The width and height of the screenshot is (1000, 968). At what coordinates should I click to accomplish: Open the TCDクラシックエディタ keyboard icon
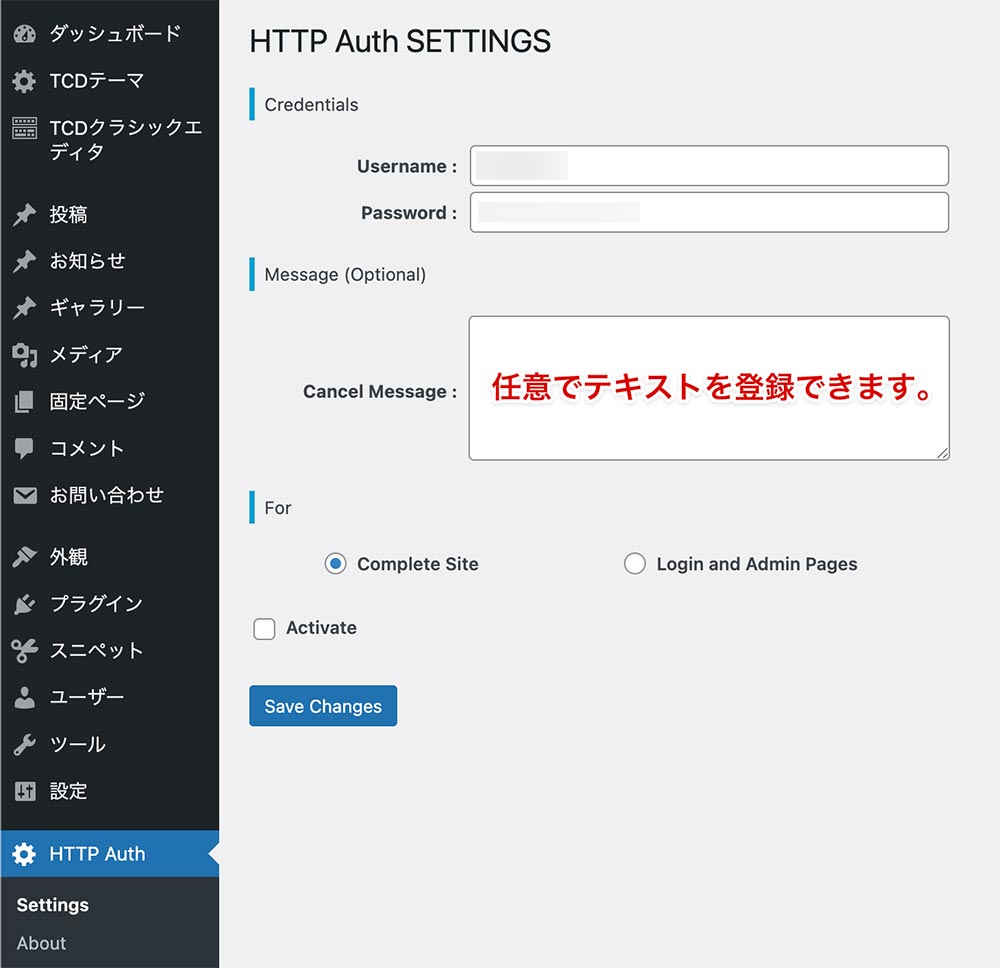(23, 129)
